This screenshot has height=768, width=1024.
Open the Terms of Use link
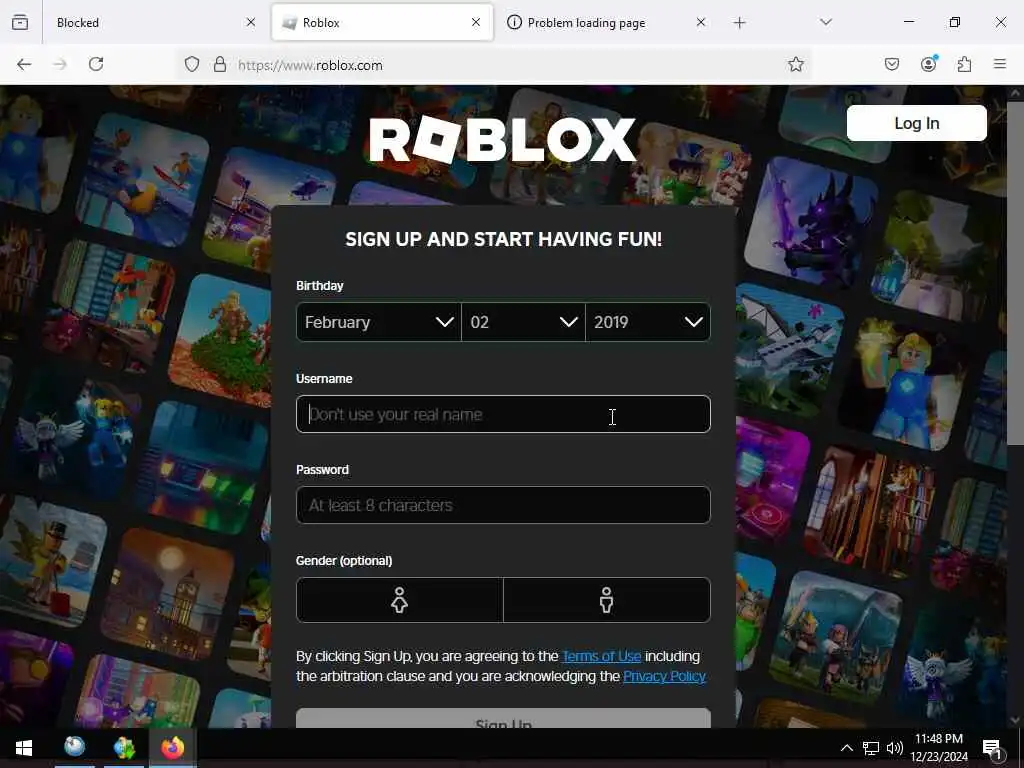pyautogui.click(x=601, y=656)
